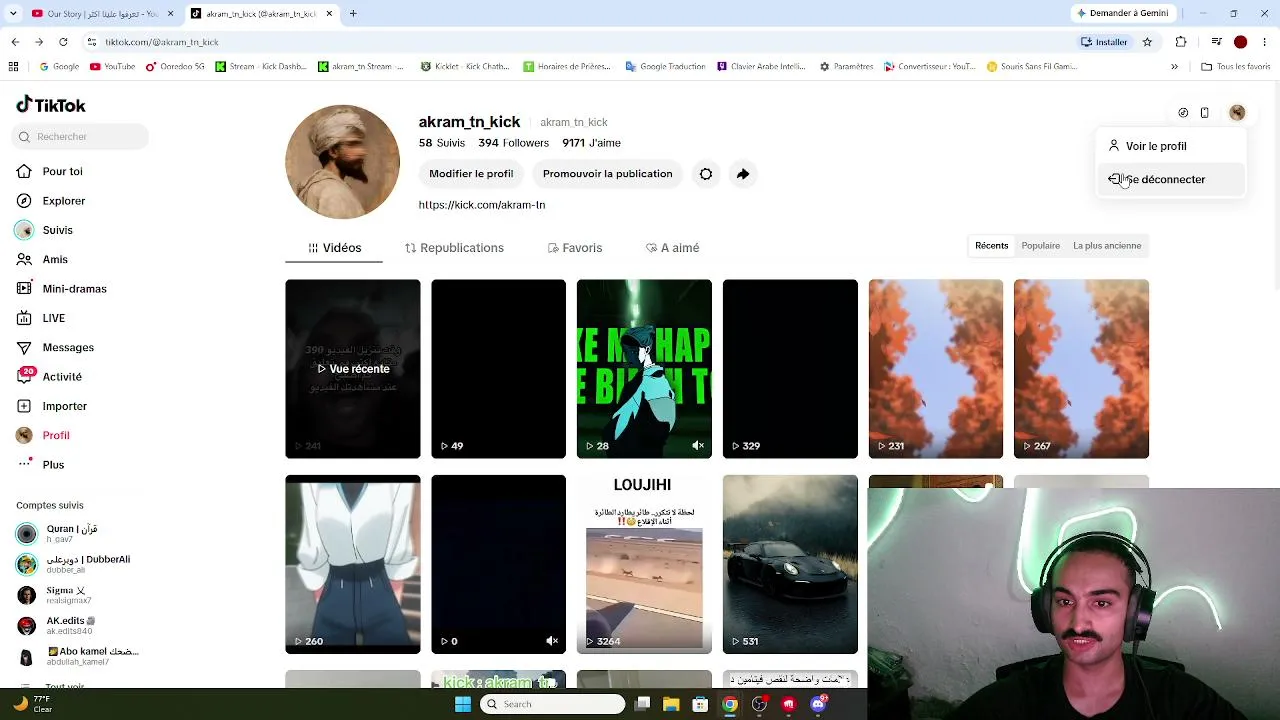Click the Windows Start button
The height and width of the screenshot is (720, 1280).
462,704
